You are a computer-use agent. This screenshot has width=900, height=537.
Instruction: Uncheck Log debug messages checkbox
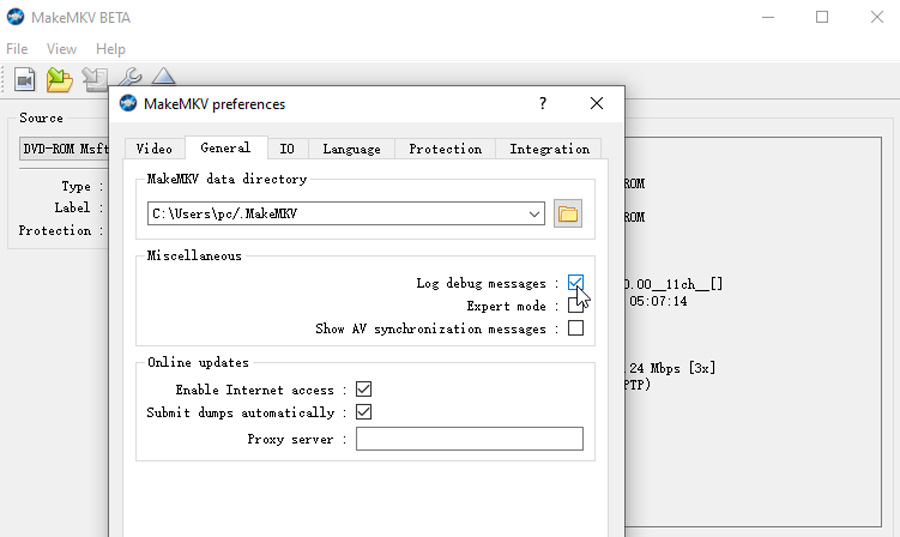click(x=576, y=282)
